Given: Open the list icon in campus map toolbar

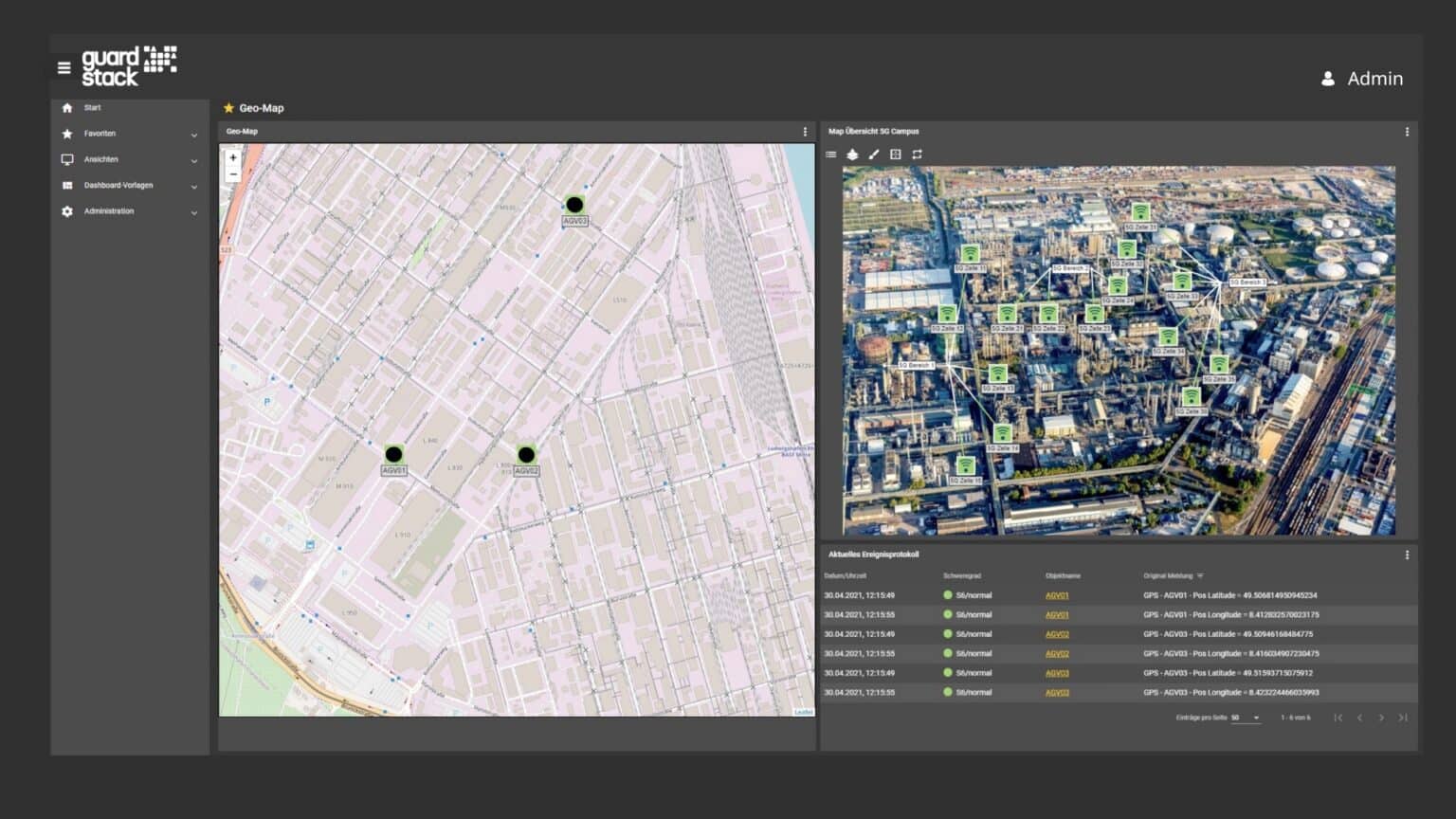Looking at the screenshot, I should click(831, 155).
